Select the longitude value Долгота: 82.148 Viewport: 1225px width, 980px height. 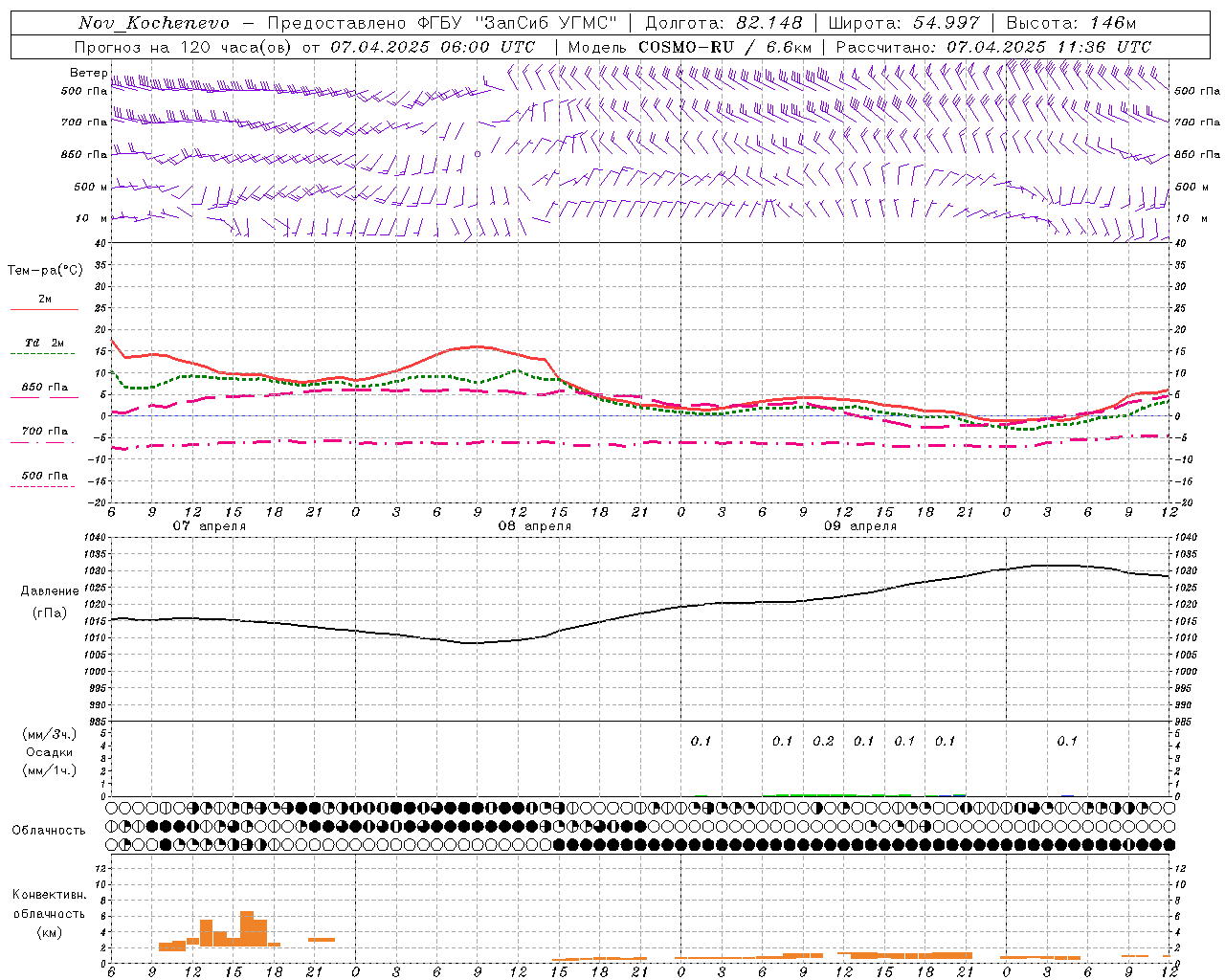pos(724,23)
